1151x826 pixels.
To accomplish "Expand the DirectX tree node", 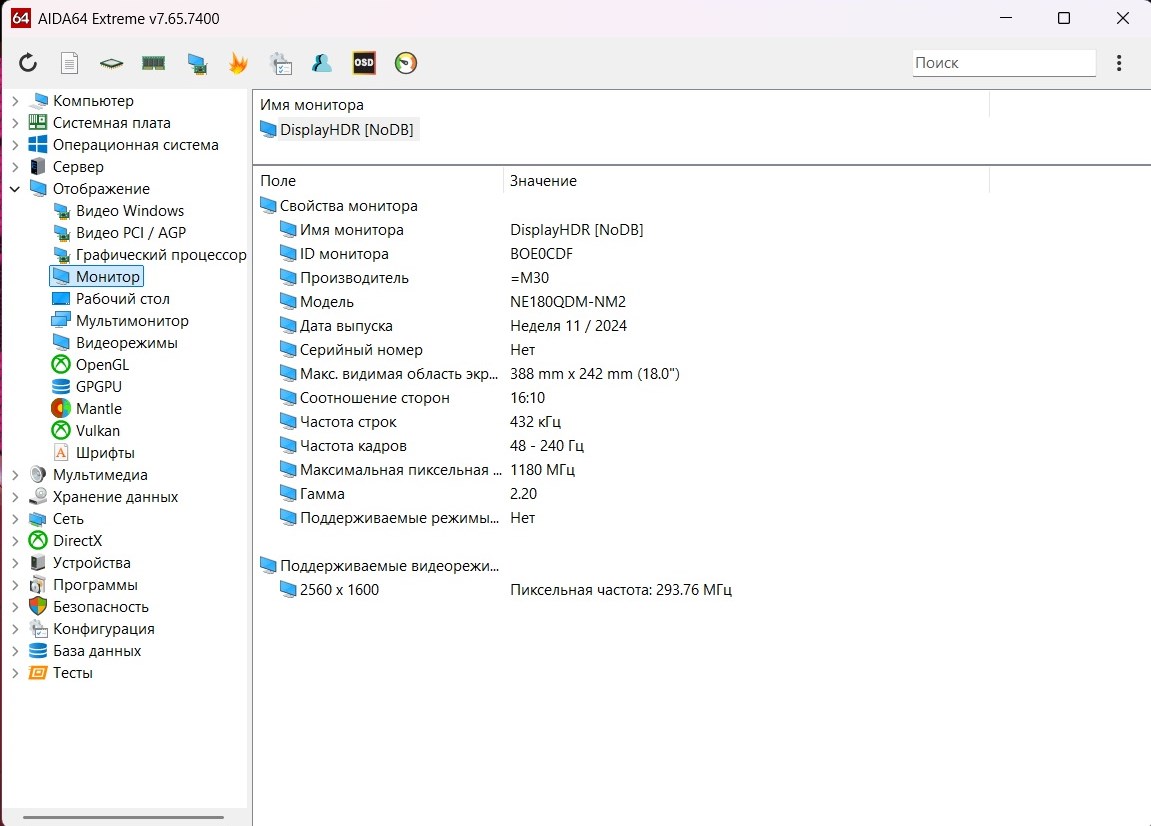I will [15, 541].
